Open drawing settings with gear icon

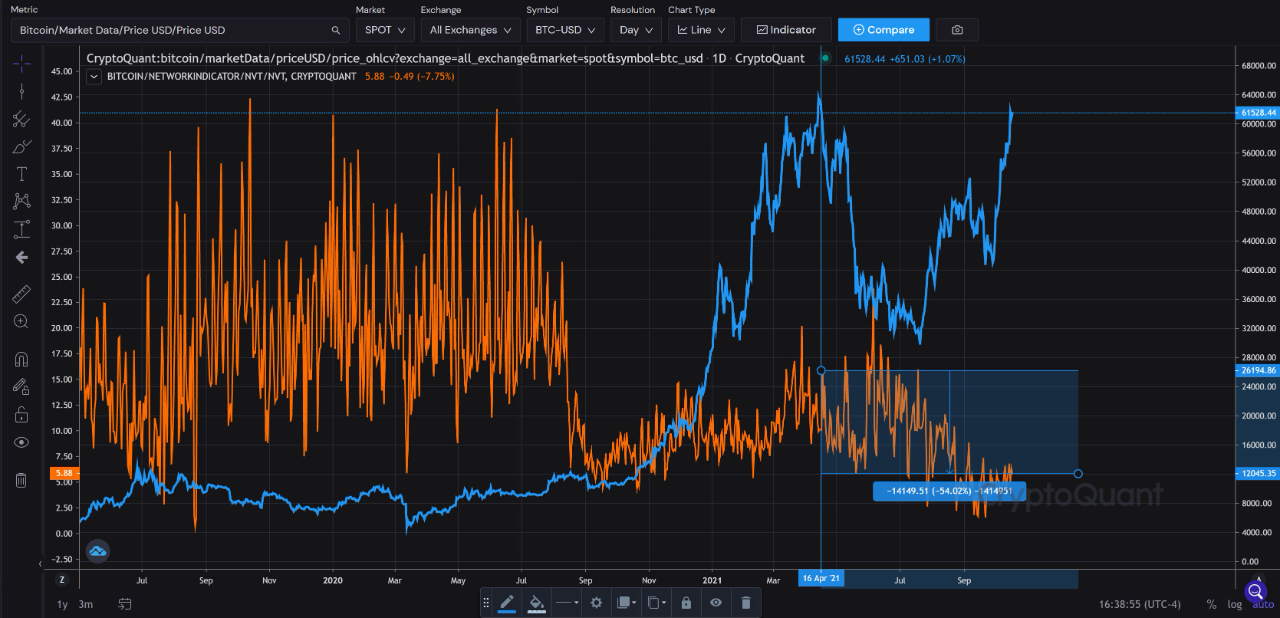coord(596,602)
